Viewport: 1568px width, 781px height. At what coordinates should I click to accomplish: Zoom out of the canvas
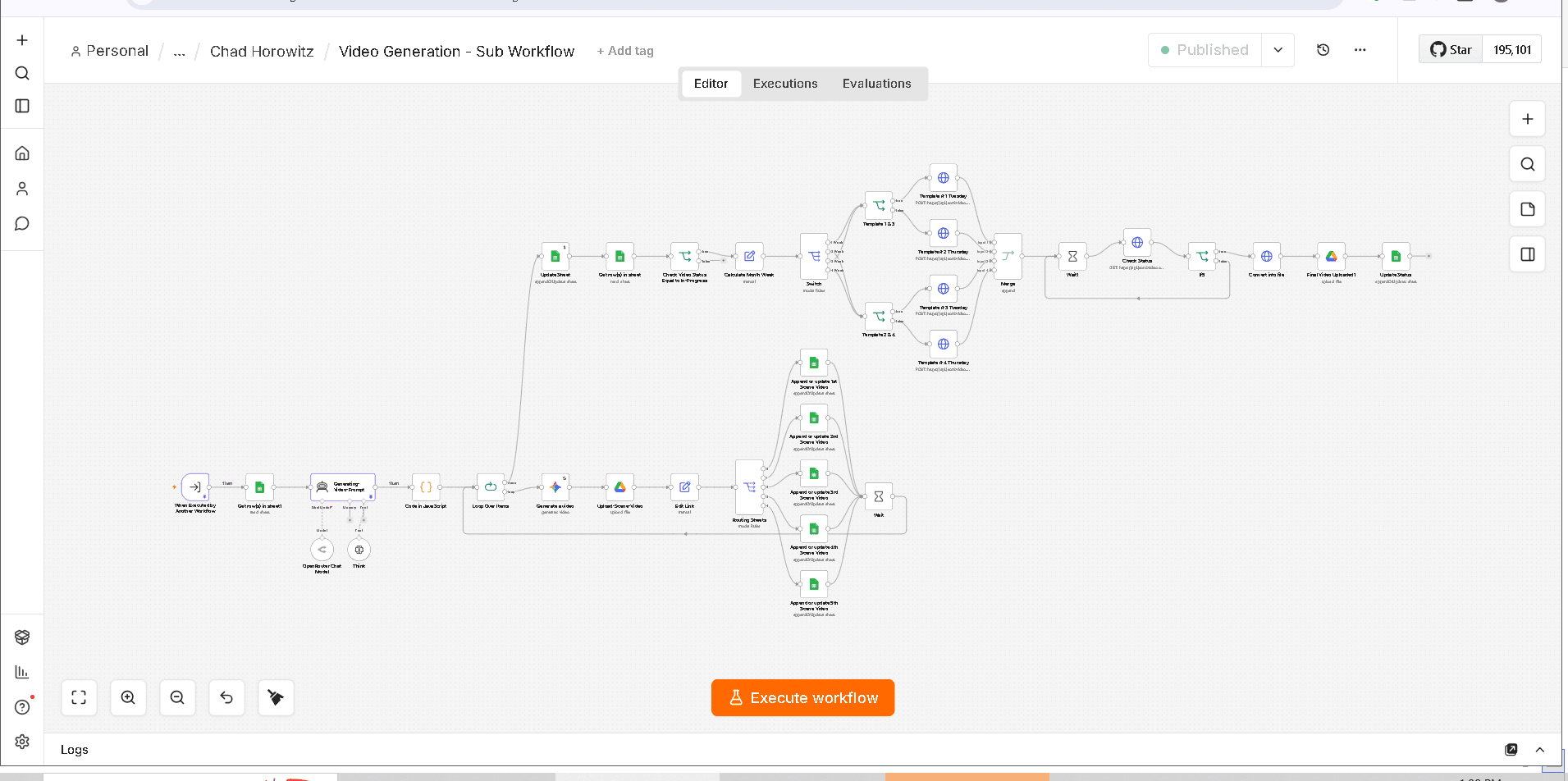point(177,697)
